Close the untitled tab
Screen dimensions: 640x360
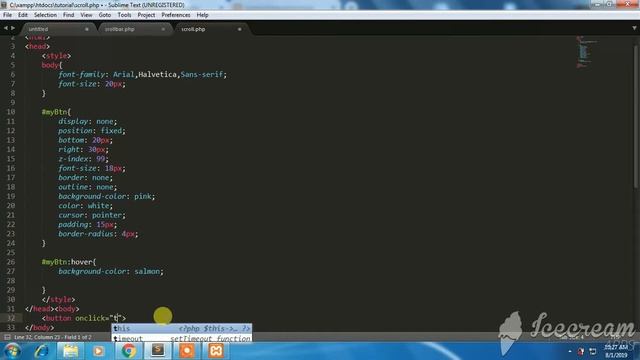(x=87, y=29)
